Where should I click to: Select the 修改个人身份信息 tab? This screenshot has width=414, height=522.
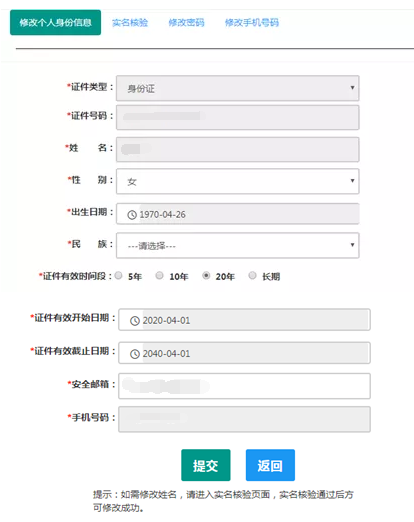[x=55, y=22]
